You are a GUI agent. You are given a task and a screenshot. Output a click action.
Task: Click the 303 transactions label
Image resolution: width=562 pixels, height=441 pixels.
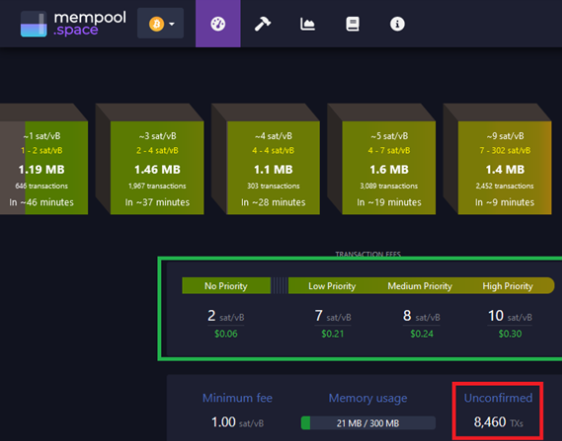pos(273,186)
